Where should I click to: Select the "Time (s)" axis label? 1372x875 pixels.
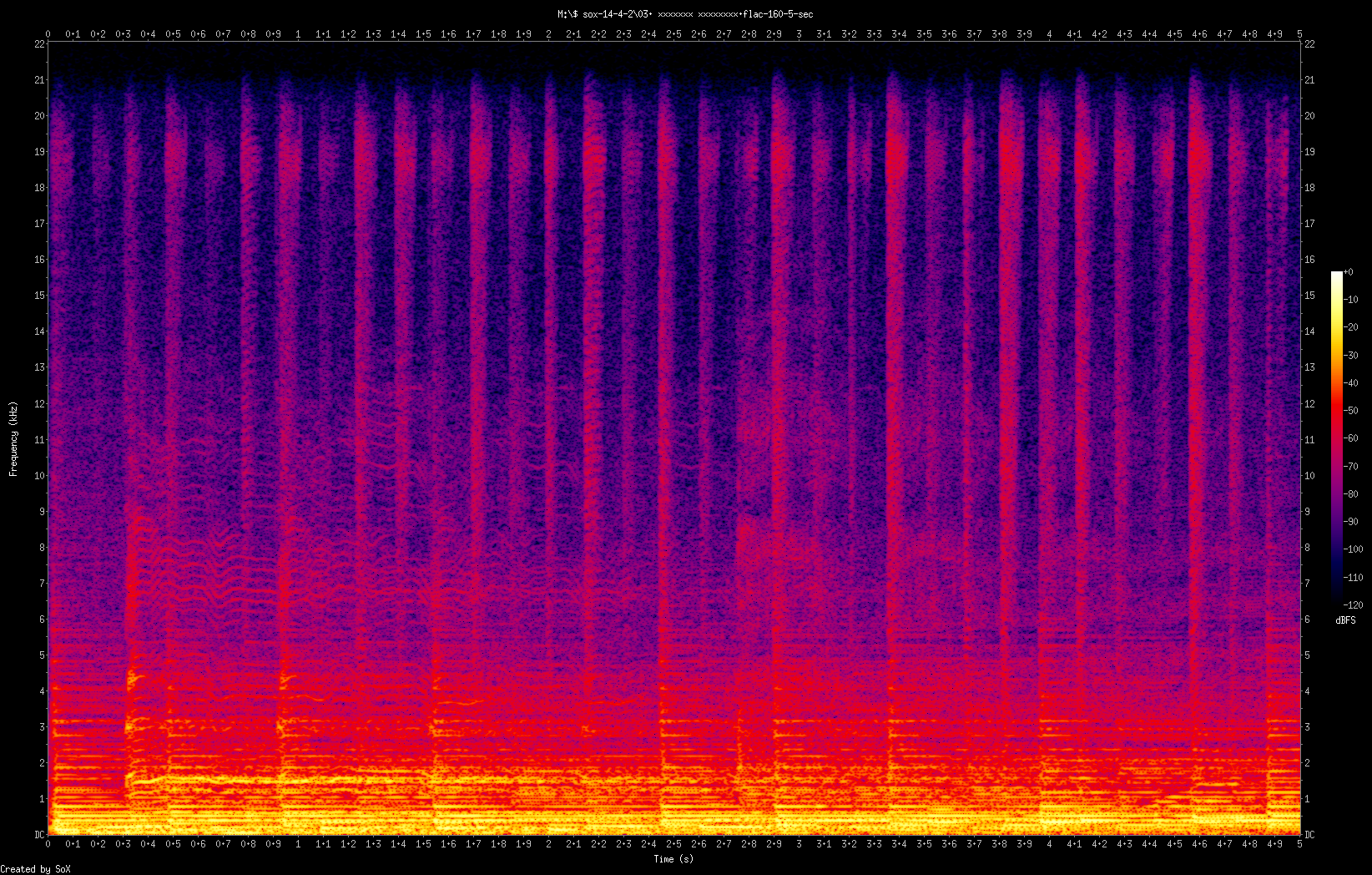coord(673,859)
